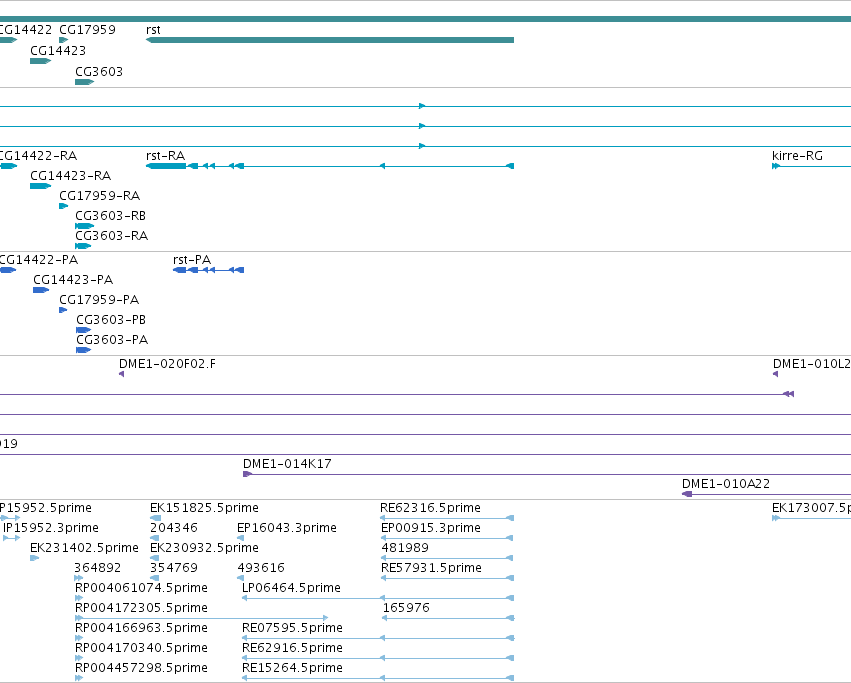Select CG14422-PA protein label
Viewport: 851px width, 683px height.
(39, 260)
